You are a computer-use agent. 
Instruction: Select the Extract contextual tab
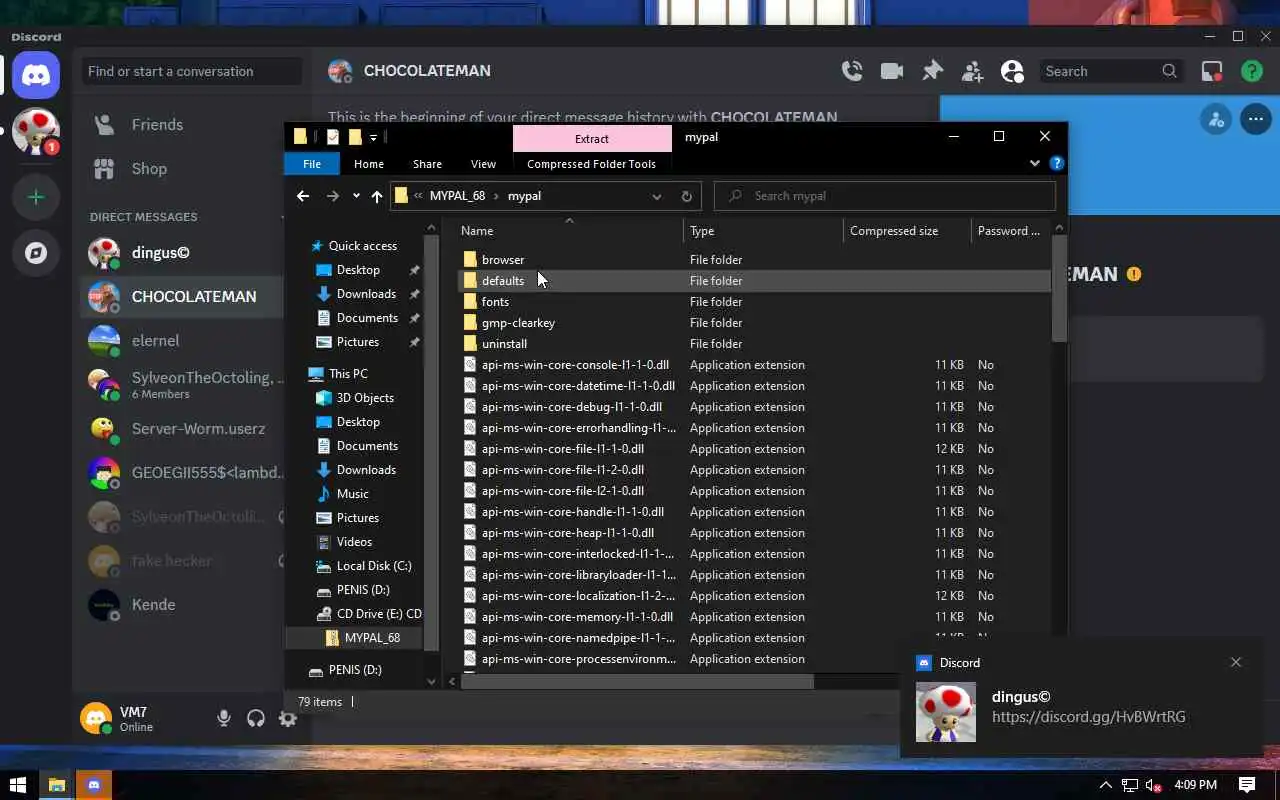click(x=592, y=138)
